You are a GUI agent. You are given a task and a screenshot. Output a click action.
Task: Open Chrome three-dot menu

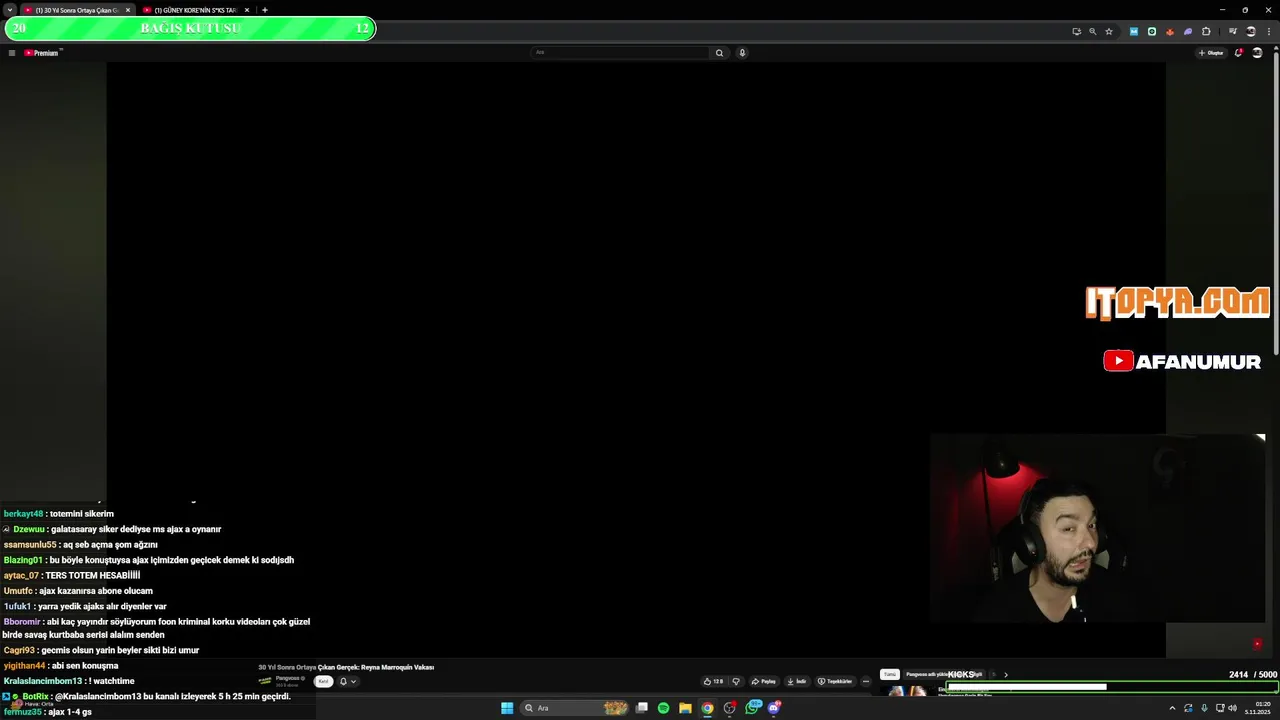[x=1268, y=31]
